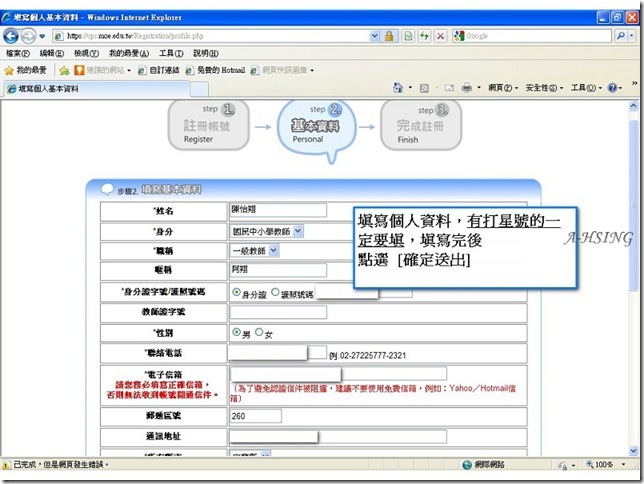Click the vertical scrollbar thumb
The width and height of the screenshot is (644, 484).
pyautogui.click(x=633, y=204)
